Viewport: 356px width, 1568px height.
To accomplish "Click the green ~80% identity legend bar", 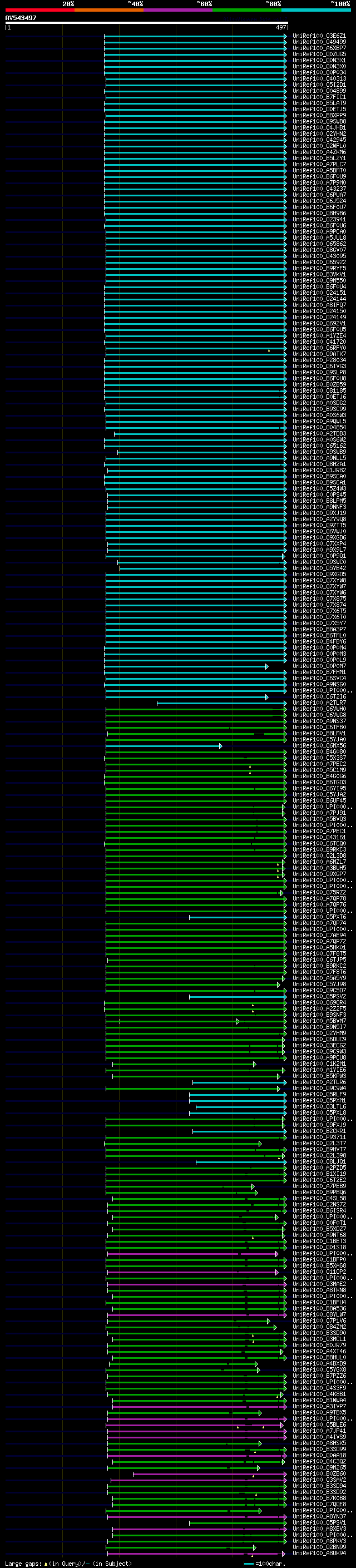I will tap(247, 10).
